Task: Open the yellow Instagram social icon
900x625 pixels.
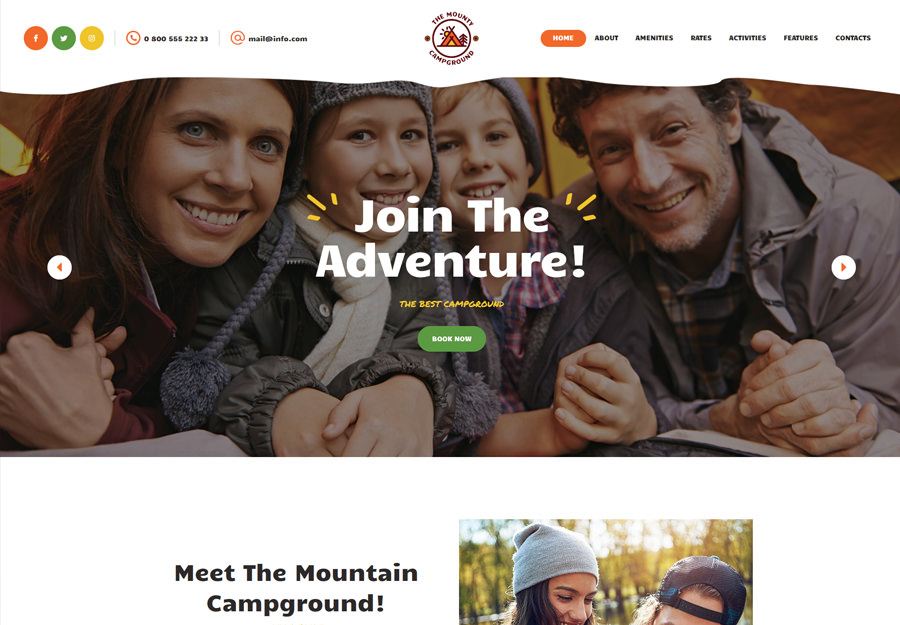Action: (92, 38)
